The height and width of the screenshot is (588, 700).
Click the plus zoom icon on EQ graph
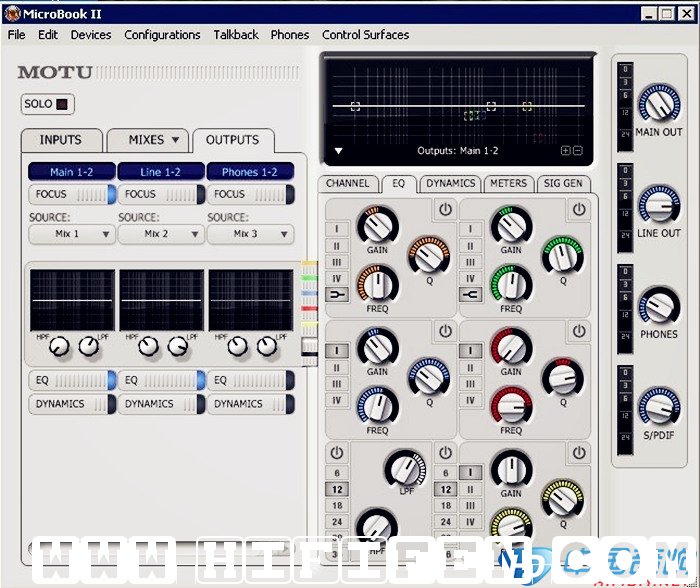[565, 150]
